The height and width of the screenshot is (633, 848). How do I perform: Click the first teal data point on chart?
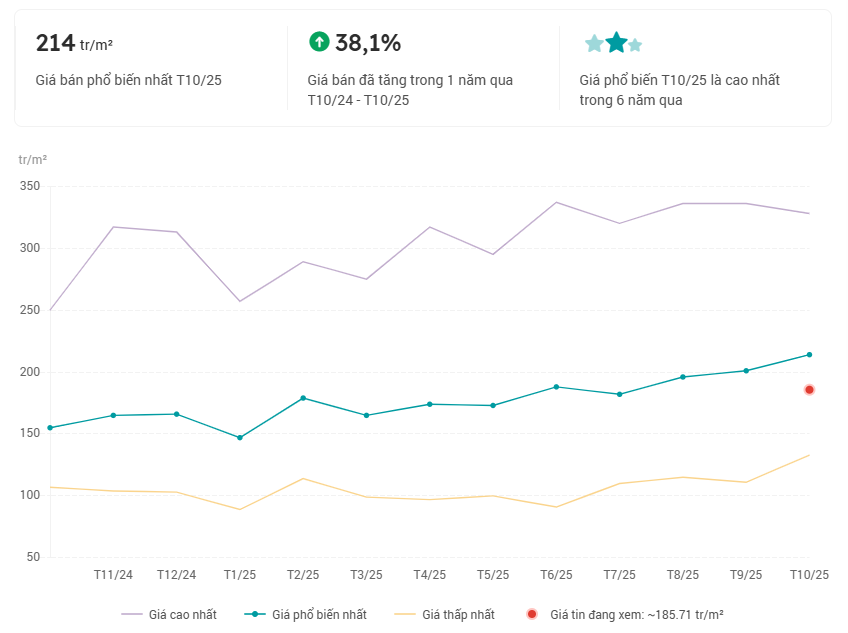pos(50,428)
